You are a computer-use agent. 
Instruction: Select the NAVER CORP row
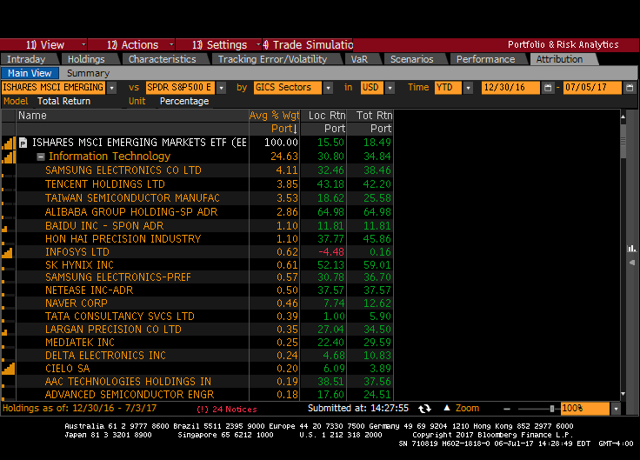[197, 303]
